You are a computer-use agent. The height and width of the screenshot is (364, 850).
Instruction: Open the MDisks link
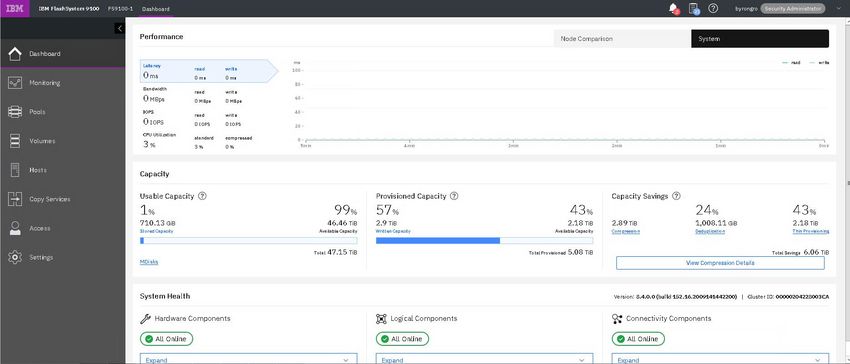point(149,262)
